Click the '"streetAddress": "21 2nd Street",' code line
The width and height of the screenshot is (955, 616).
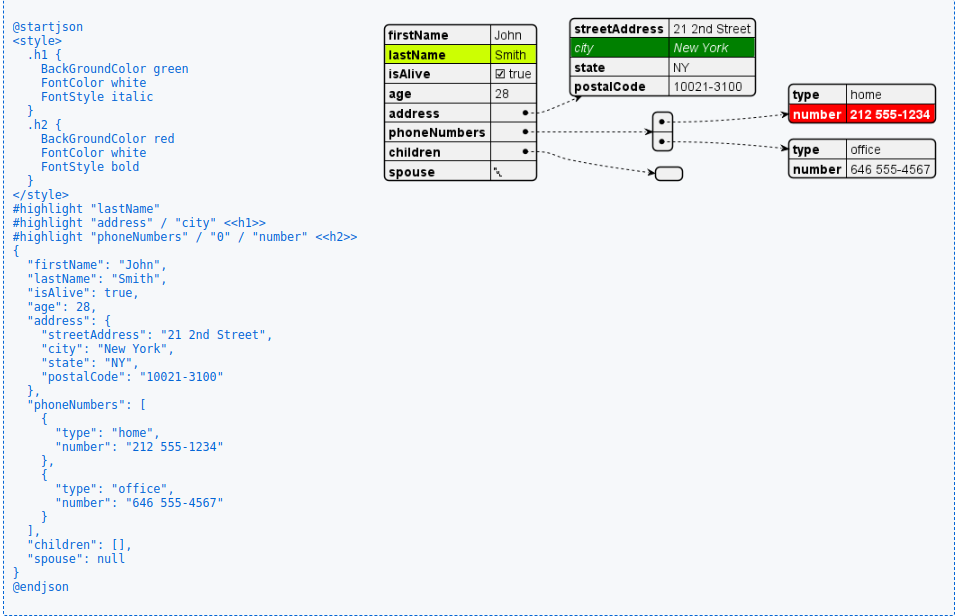[157, 335]
